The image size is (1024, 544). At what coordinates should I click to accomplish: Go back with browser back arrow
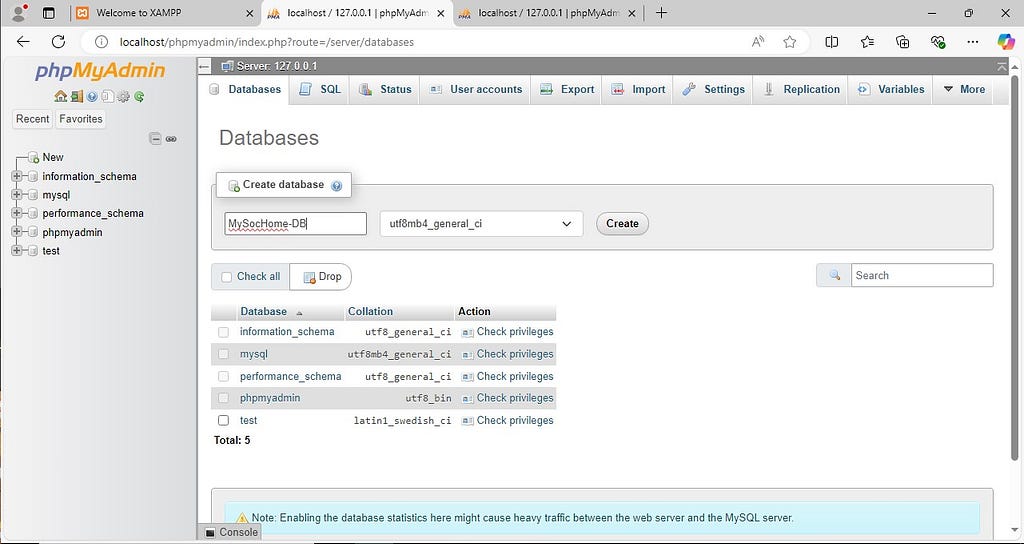click(x=23, y=42)
